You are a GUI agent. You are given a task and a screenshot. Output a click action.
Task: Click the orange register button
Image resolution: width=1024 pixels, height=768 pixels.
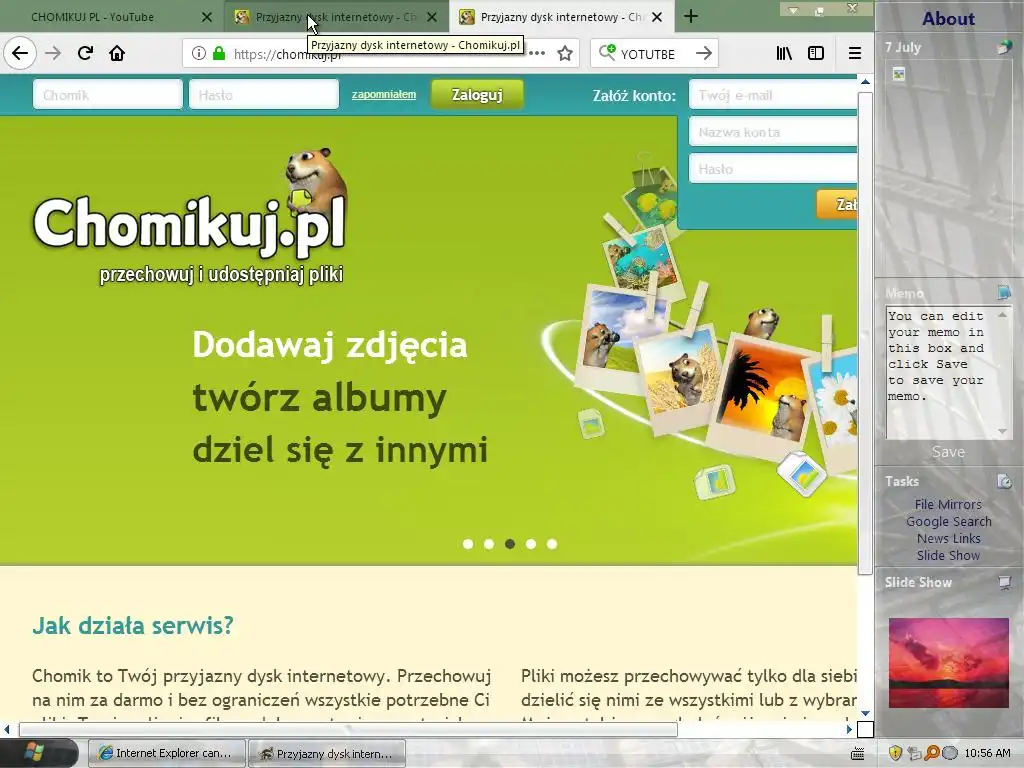837,204
